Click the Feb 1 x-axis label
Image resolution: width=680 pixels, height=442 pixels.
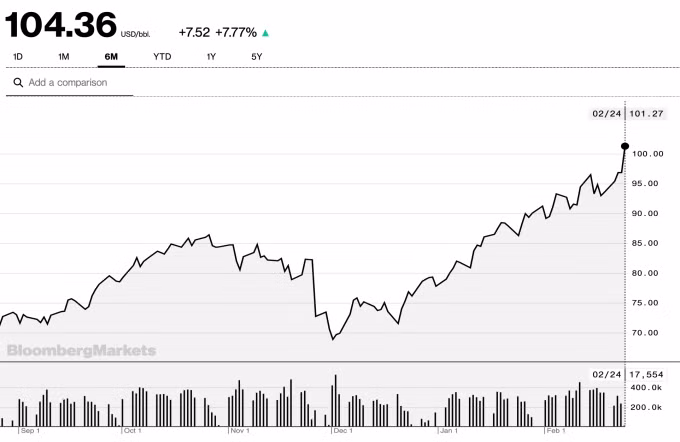(556, 431)
